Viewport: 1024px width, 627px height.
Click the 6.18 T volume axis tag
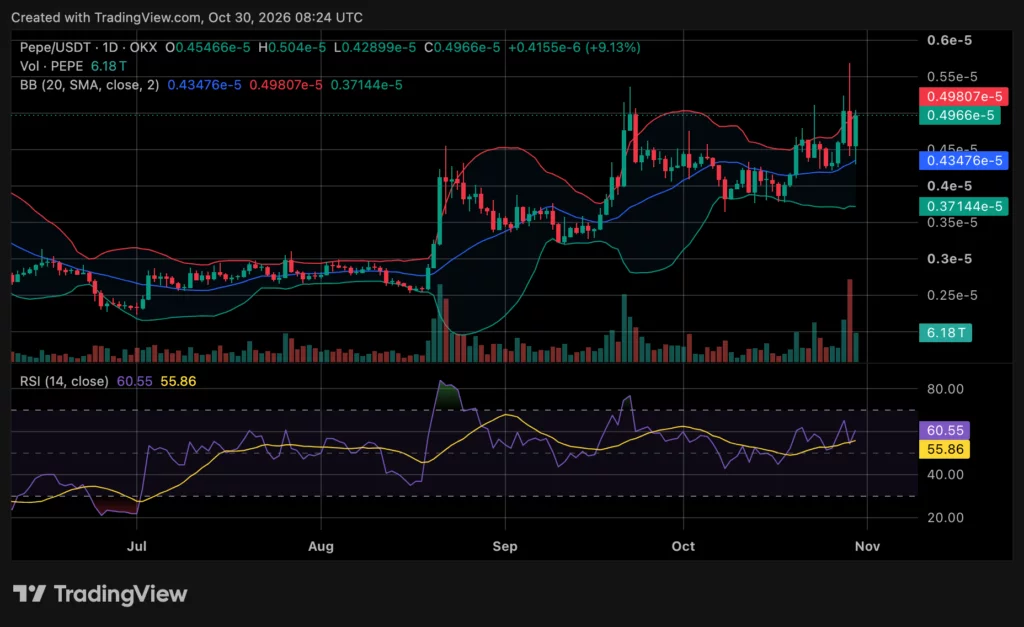click(x=945, y=333)
